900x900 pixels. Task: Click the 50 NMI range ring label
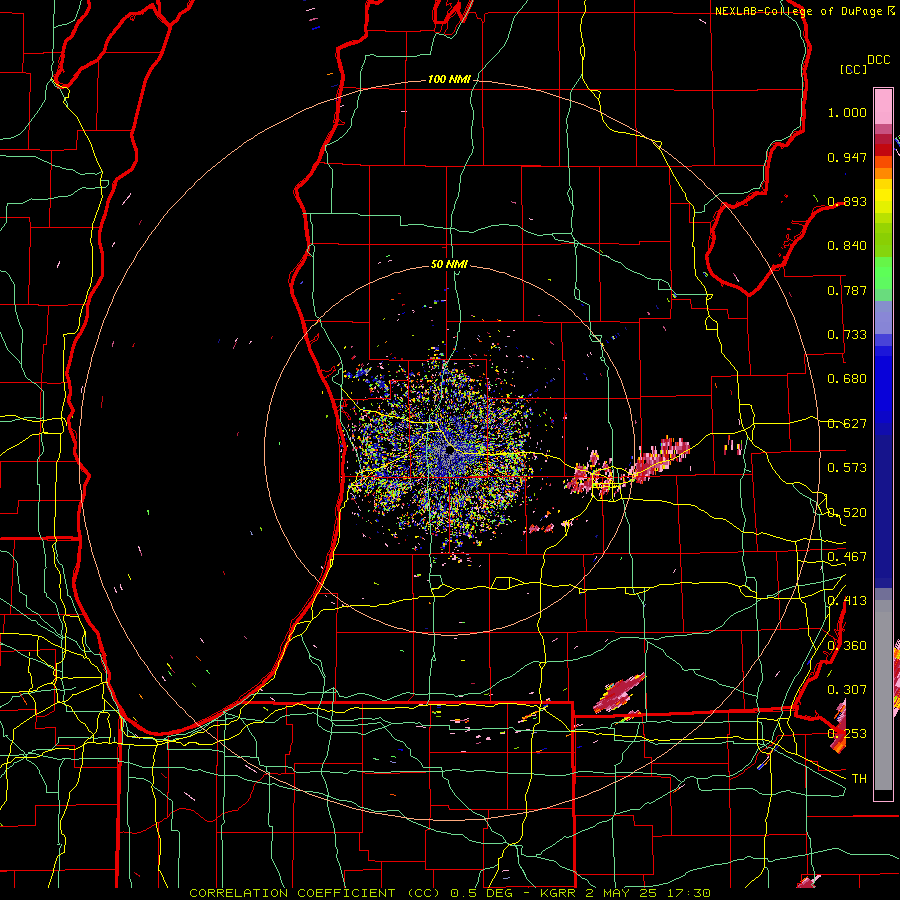tap(449, 264)
